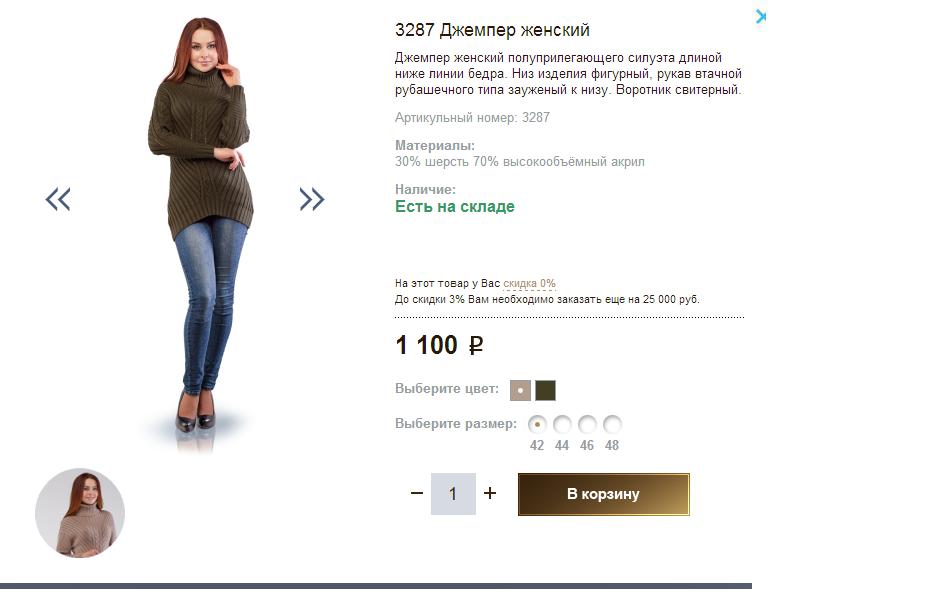Open the round beige sweater thumbnail
942x599 pixels.
(80, 513)
